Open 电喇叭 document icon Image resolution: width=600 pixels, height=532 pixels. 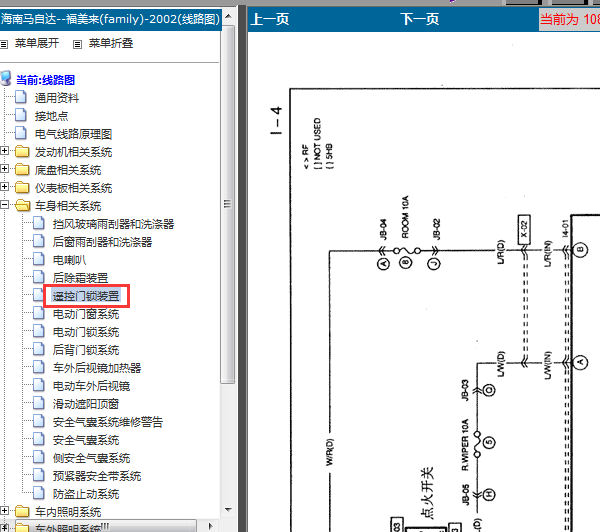click(x=39, y=259)
